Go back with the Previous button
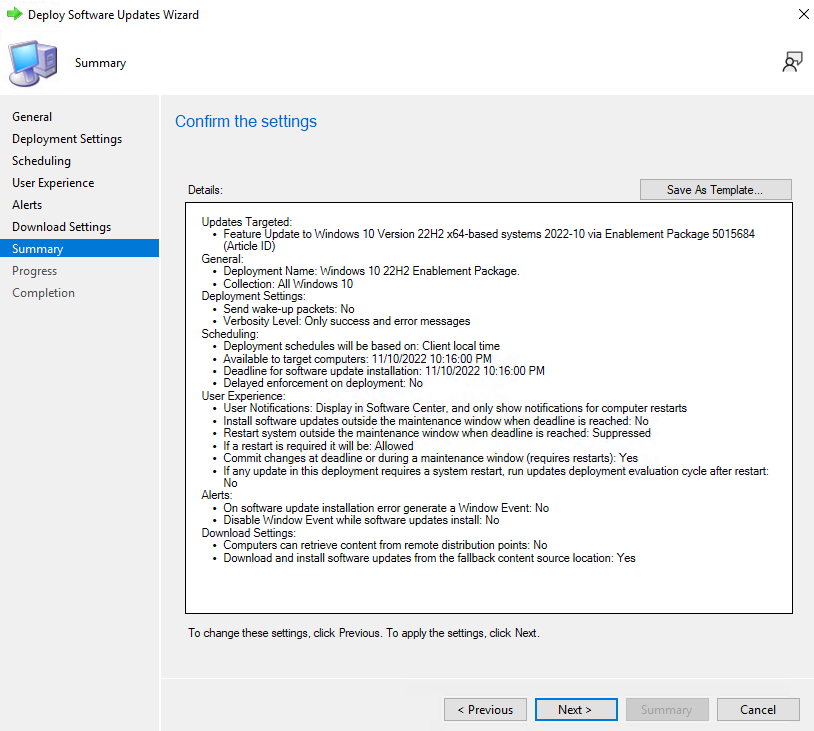Image resolution: width=814 pixels, height=731 pixels. point(485,710)
